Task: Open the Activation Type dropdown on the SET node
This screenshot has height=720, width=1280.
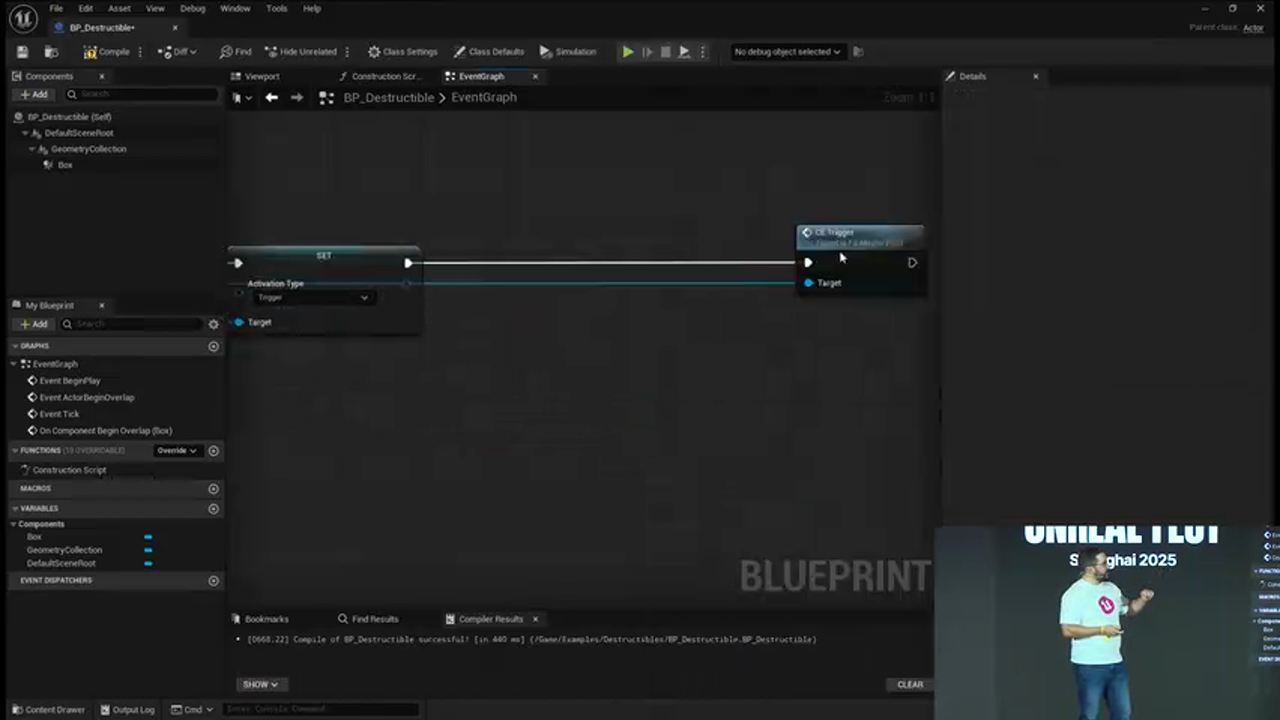Action: click(313, 297)
